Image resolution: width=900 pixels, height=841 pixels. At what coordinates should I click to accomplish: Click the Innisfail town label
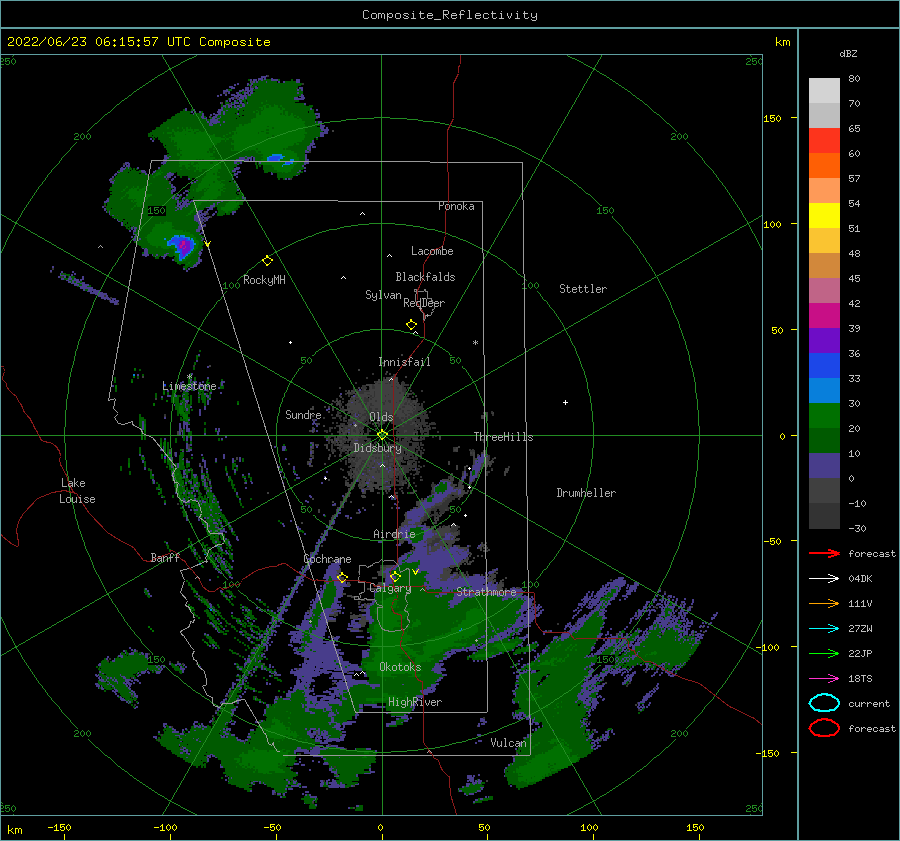click(404, 362)
